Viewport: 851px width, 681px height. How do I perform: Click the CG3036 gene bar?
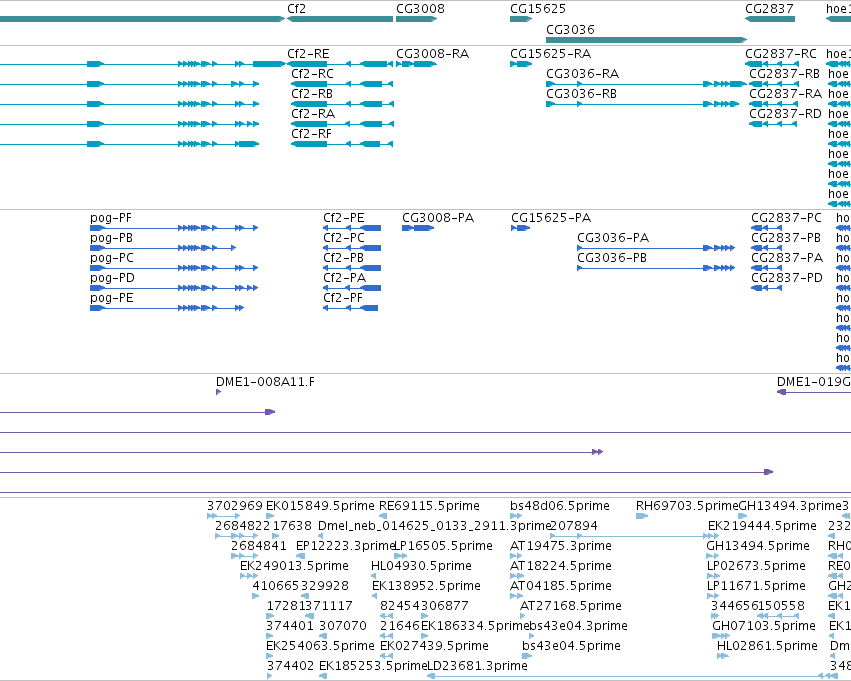point(646,40)
